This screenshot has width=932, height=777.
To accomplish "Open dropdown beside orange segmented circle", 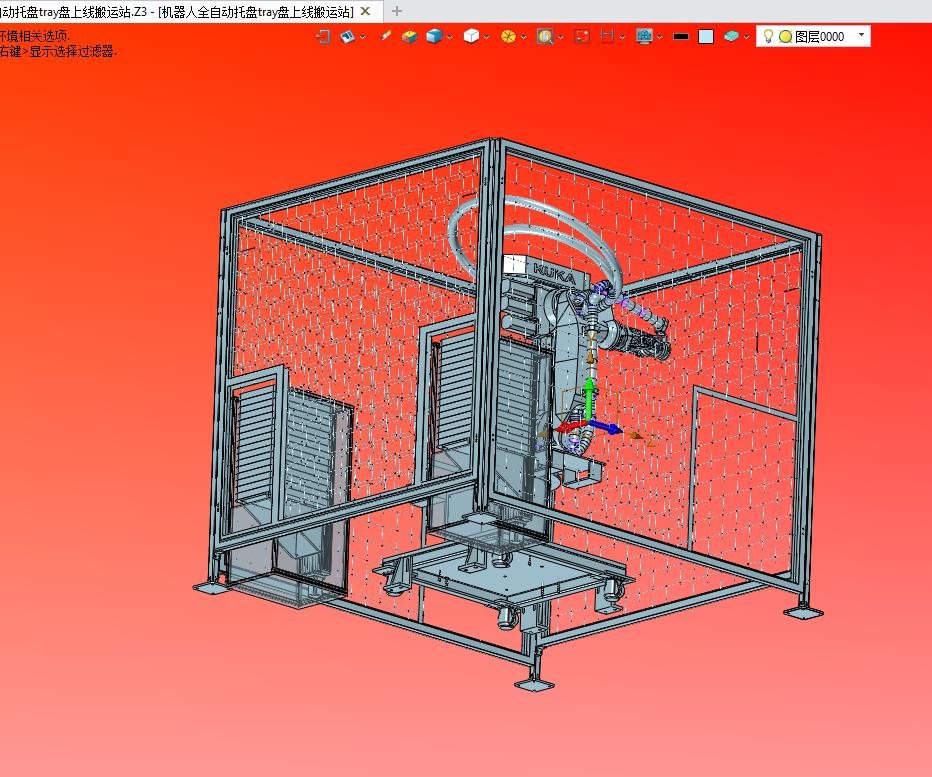I will (x=524, y=37).
